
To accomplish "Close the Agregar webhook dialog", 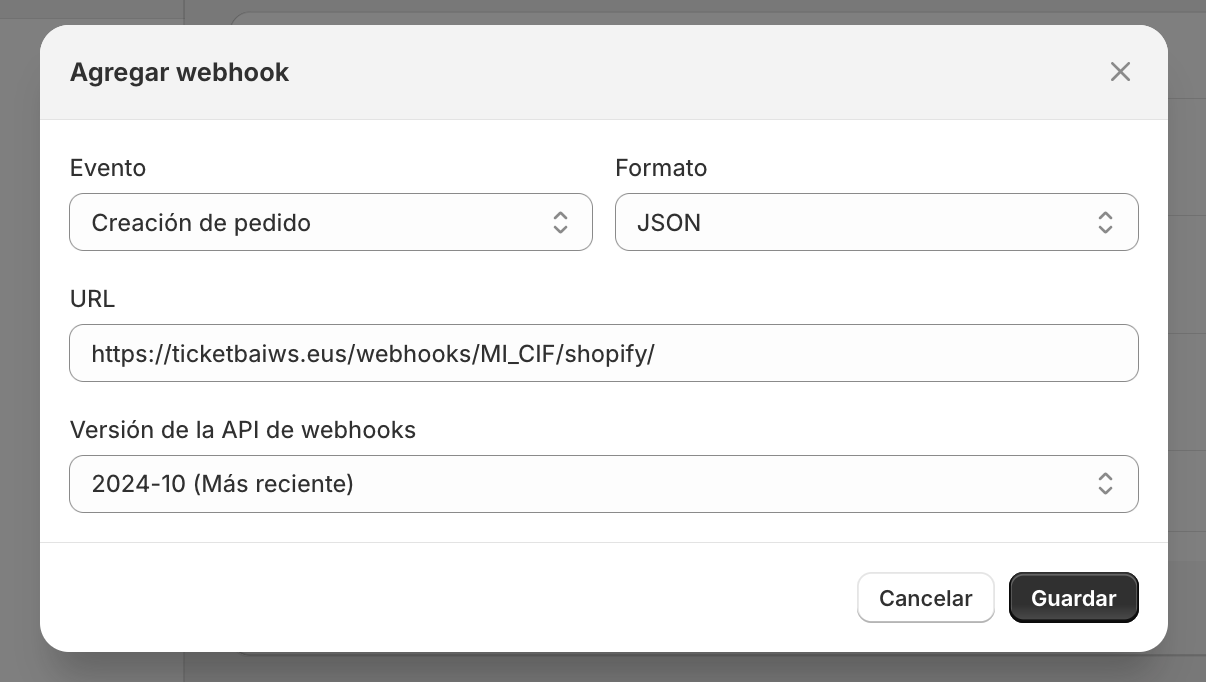I will pos(1120,72).
